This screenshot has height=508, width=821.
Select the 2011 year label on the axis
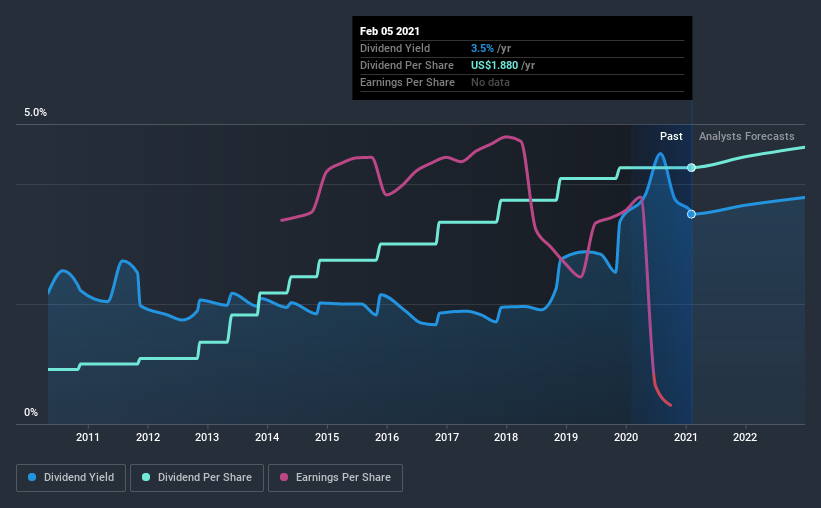[87, 437]
